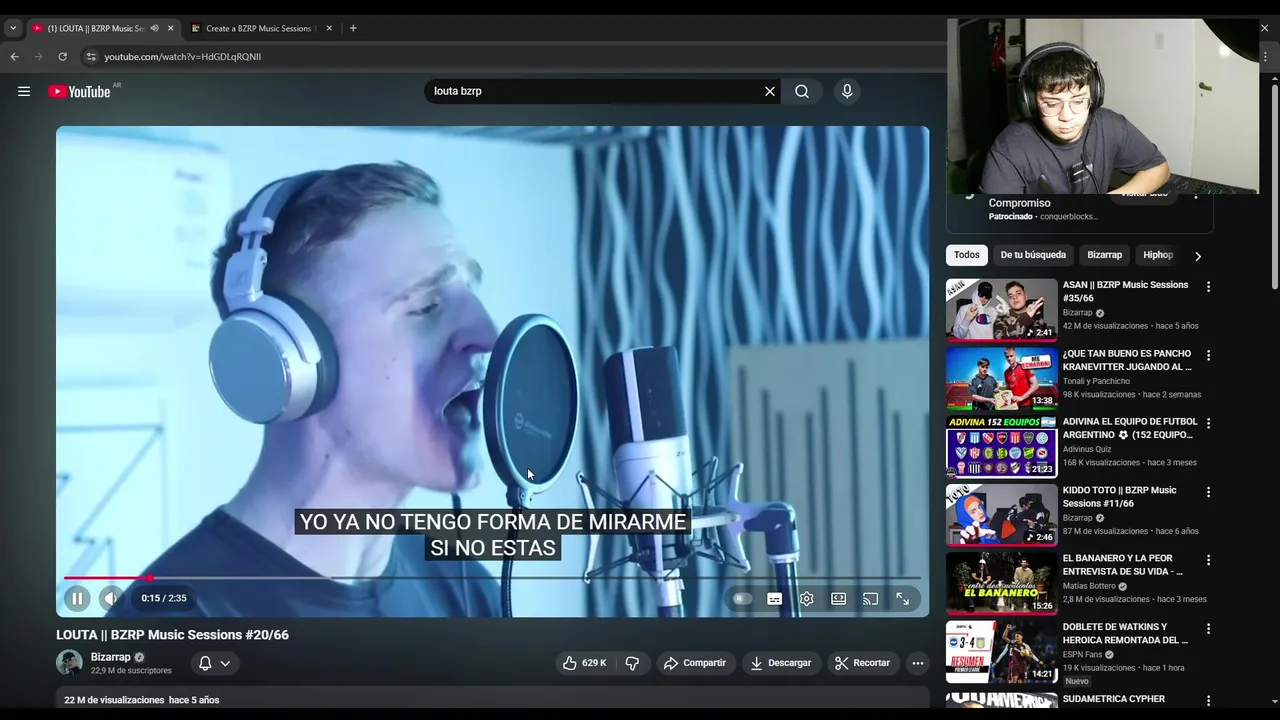Screen dimensions: 1280x720
Task: Open the ESPN Fans channel name
Action: (1082, 655)
